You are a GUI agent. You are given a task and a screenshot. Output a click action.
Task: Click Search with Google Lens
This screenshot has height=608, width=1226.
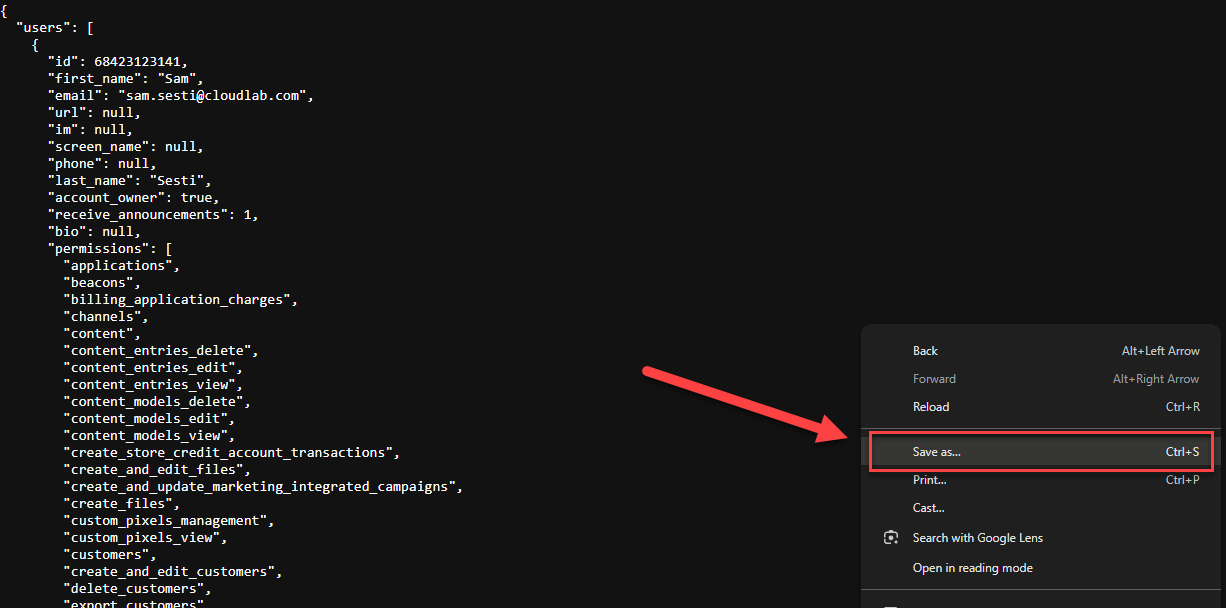(975, 538)
